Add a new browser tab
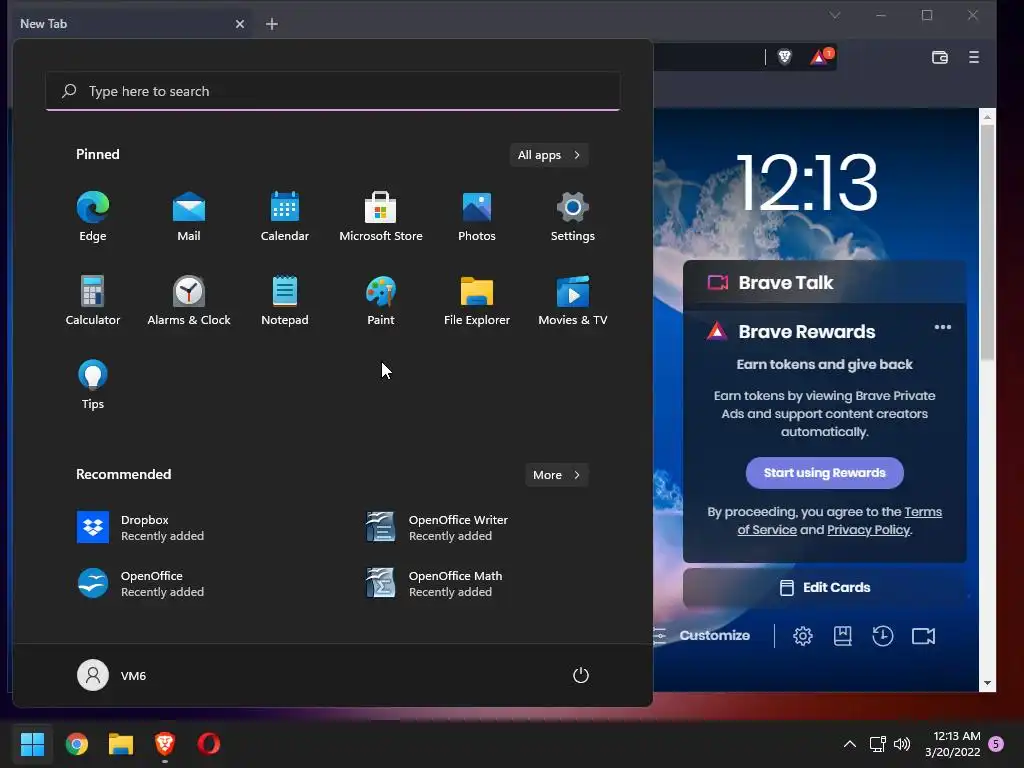This screenshot has width=1024, height=768. coord(272,24)
